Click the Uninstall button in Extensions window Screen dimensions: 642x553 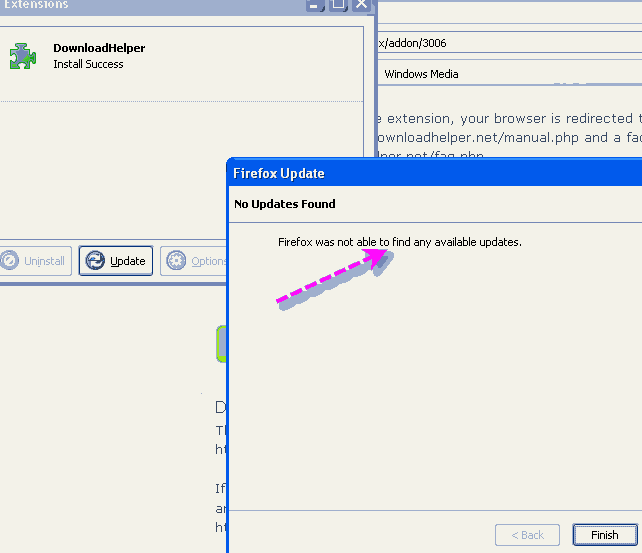point(35,261)
